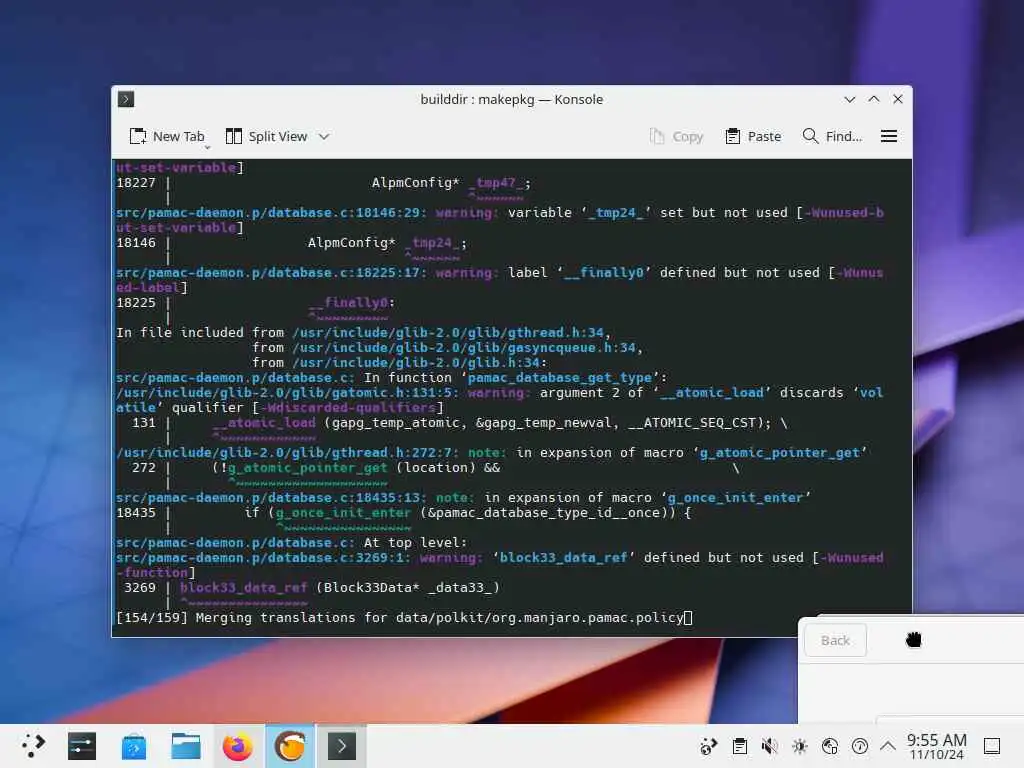1024x768 pixels.
Task: Open the clock showing 9:55 AM
Action: pos(936,746)
